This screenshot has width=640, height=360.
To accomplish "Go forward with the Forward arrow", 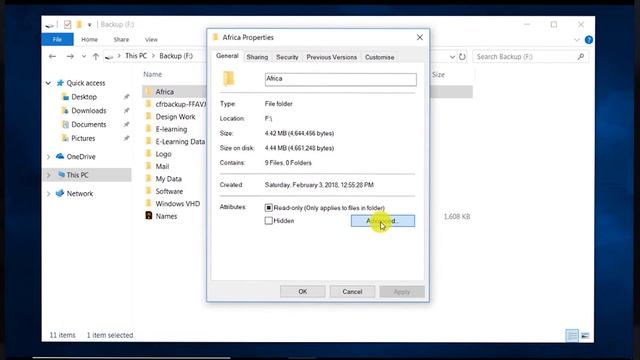I will click(70, 56).
